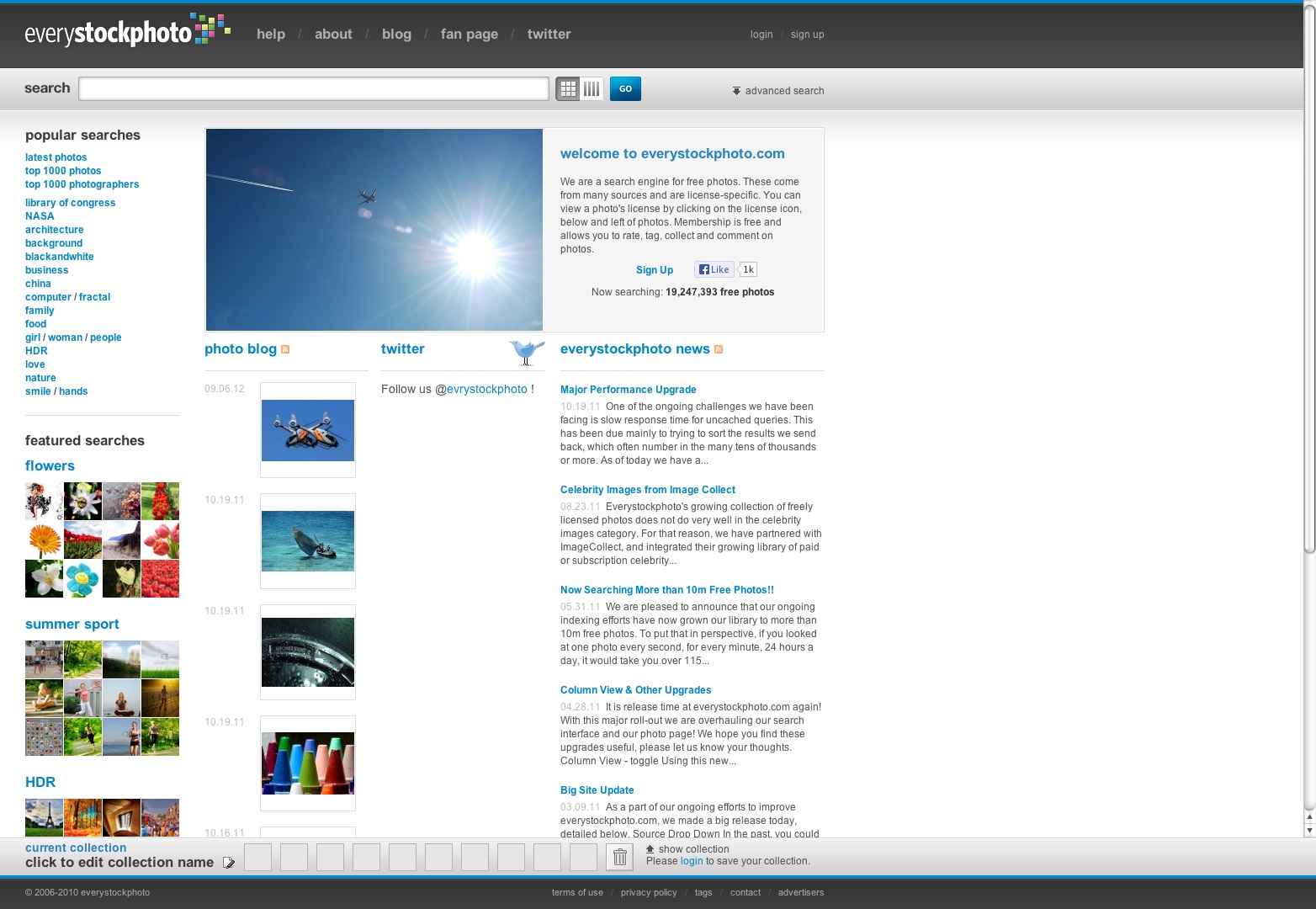Viewport: 1316px width, 909px height.
Task: Open the advertisers footer link
Action: (801, 893)
